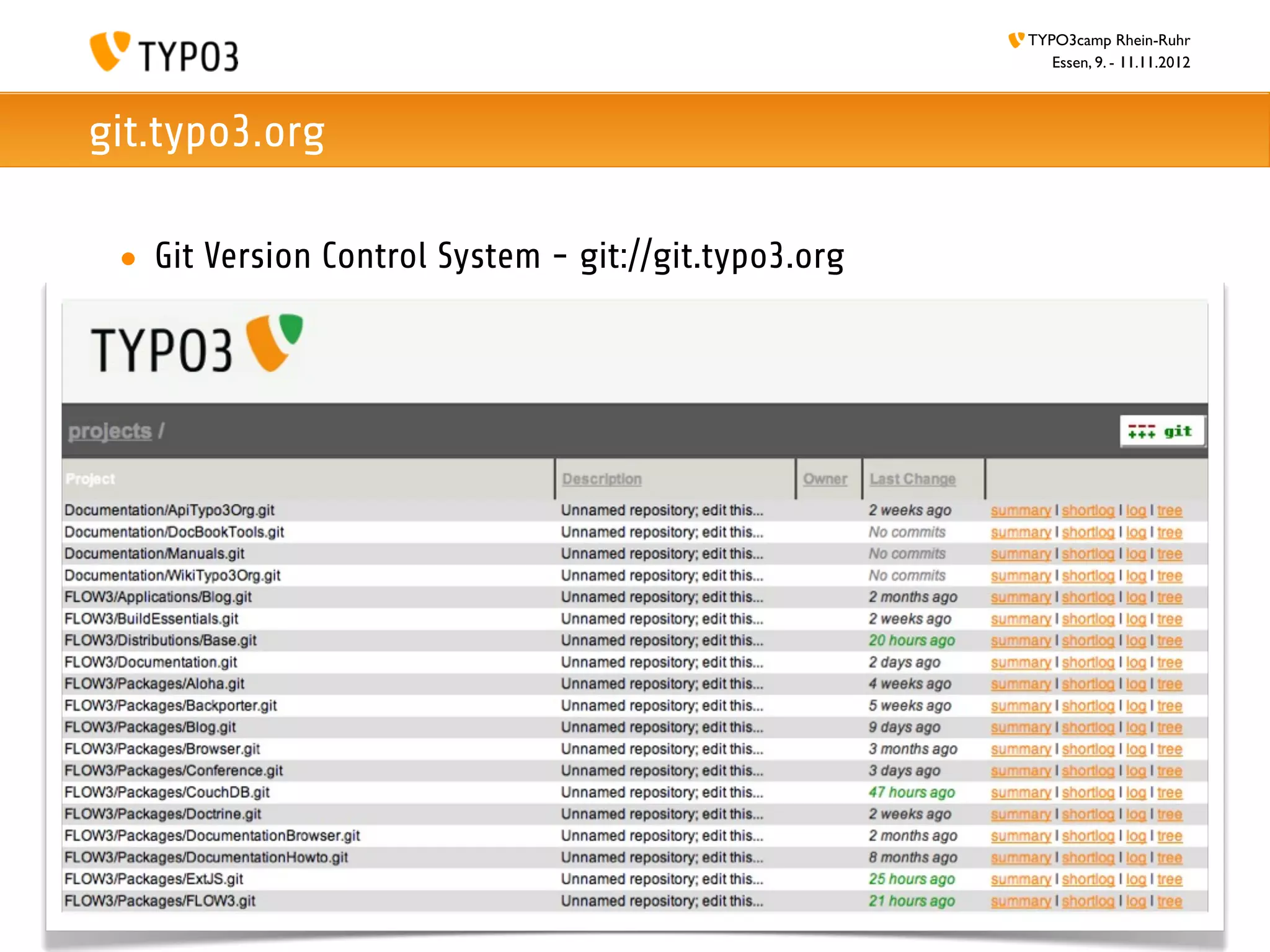
Task: Click 'Essen, 9. - 11.11.2012' date text
Action: tap(1121, 63)
